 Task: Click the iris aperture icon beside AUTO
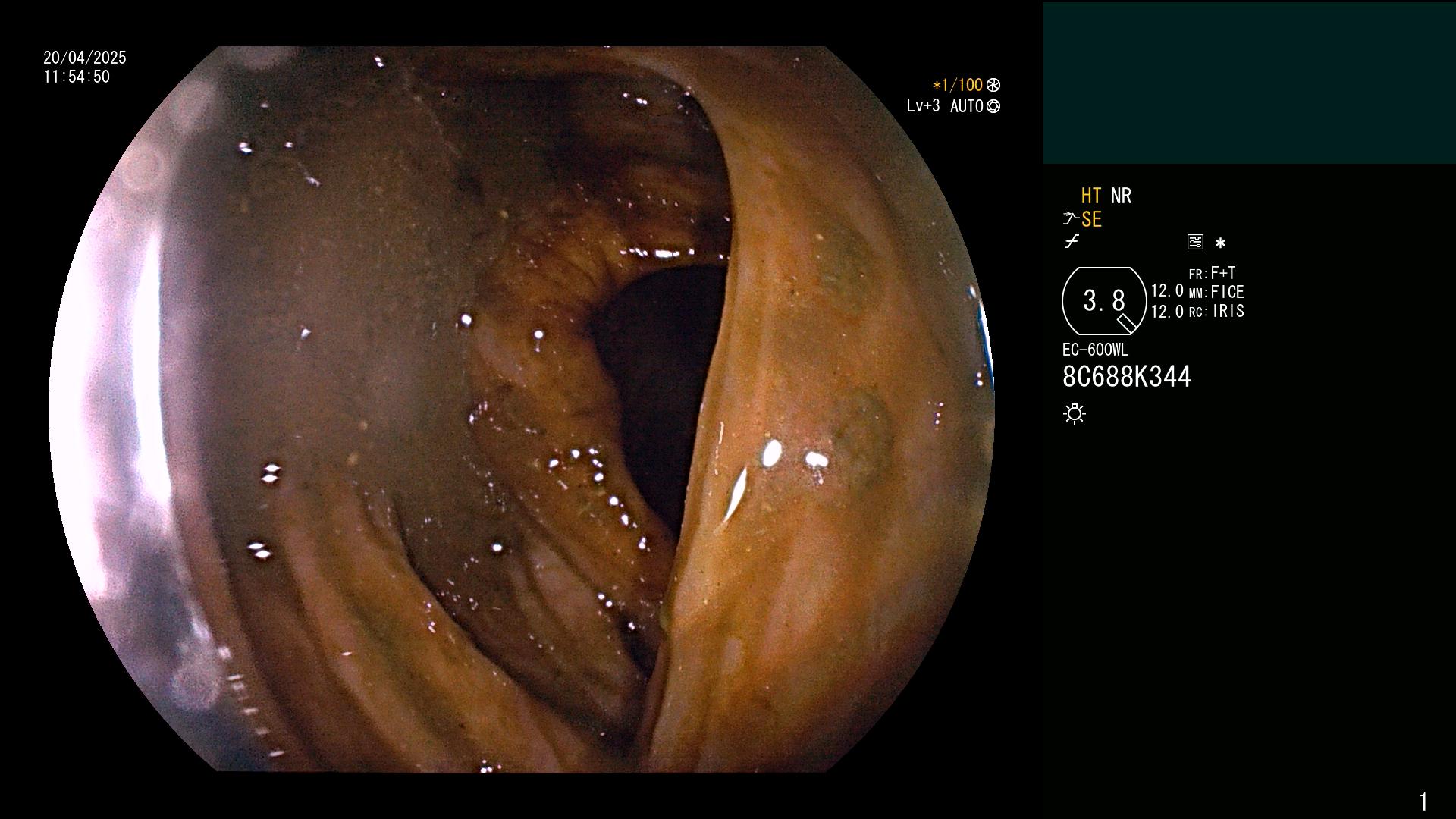tap(993, 107)
